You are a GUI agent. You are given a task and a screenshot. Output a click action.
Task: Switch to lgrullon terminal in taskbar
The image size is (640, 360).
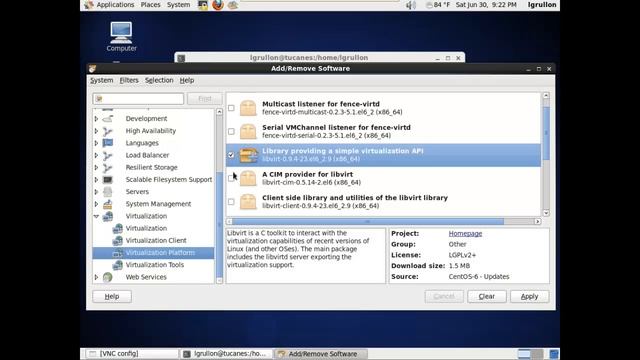pos(227,354)
